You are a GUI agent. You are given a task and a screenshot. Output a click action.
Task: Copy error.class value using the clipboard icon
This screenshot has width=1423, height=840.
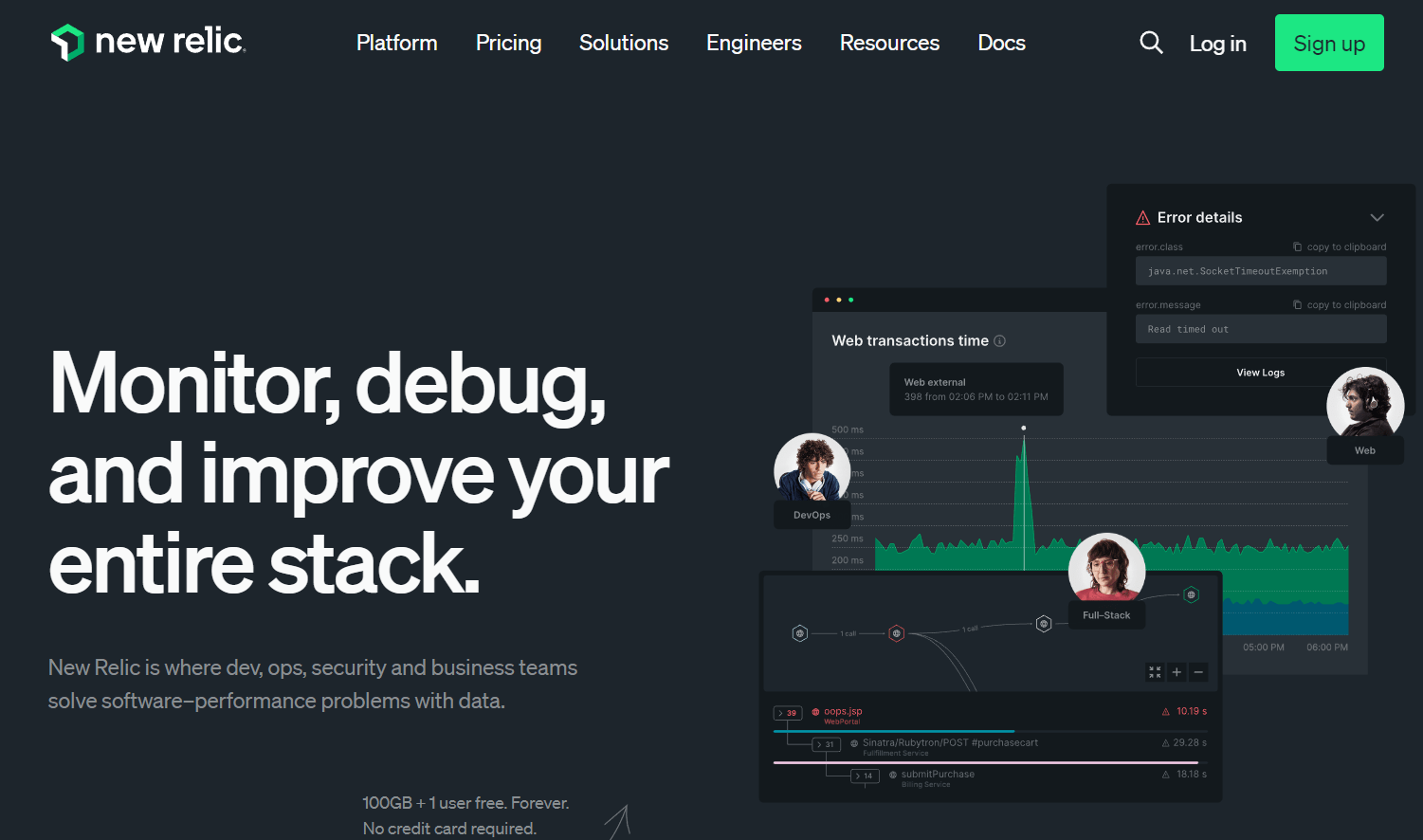[x=1298, y=246]
